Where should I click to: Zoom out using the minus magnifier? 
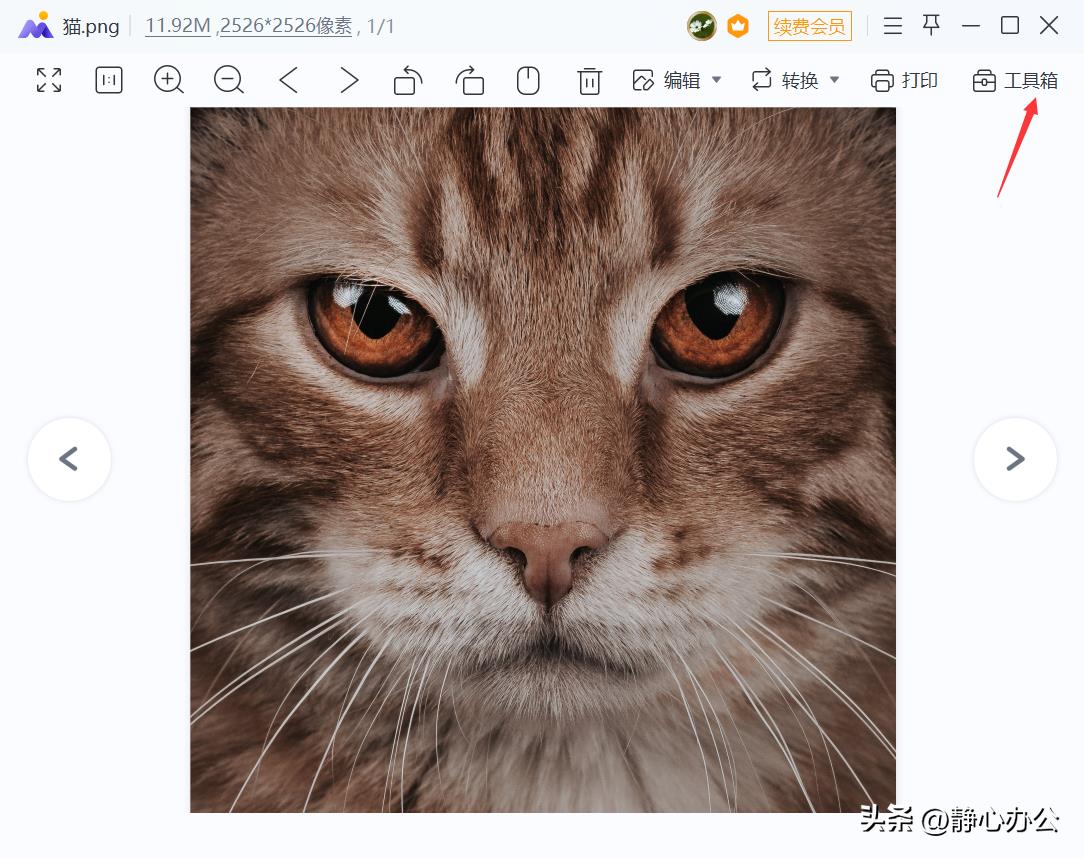[228, 80]
